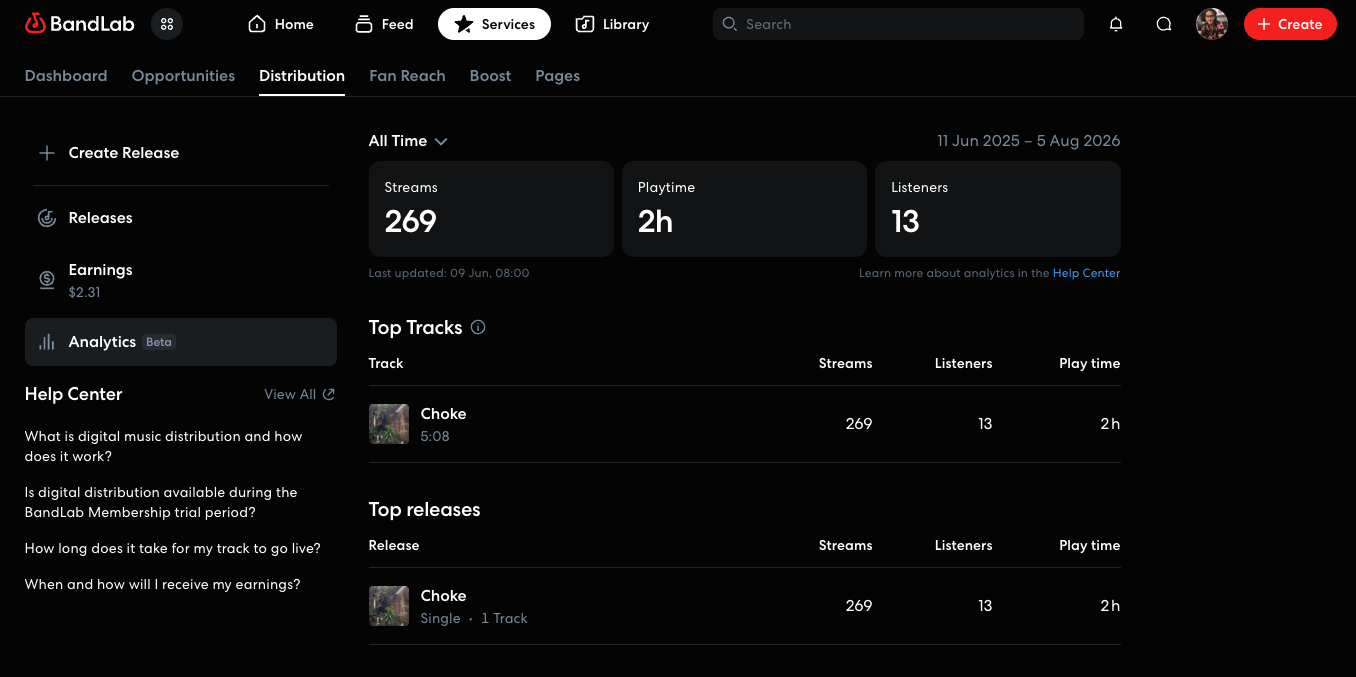The height and width of the screenshot is (677, 1356).
Task: Open the apps grid icon beside BandLab logo
Action: (x=167, y=24)
